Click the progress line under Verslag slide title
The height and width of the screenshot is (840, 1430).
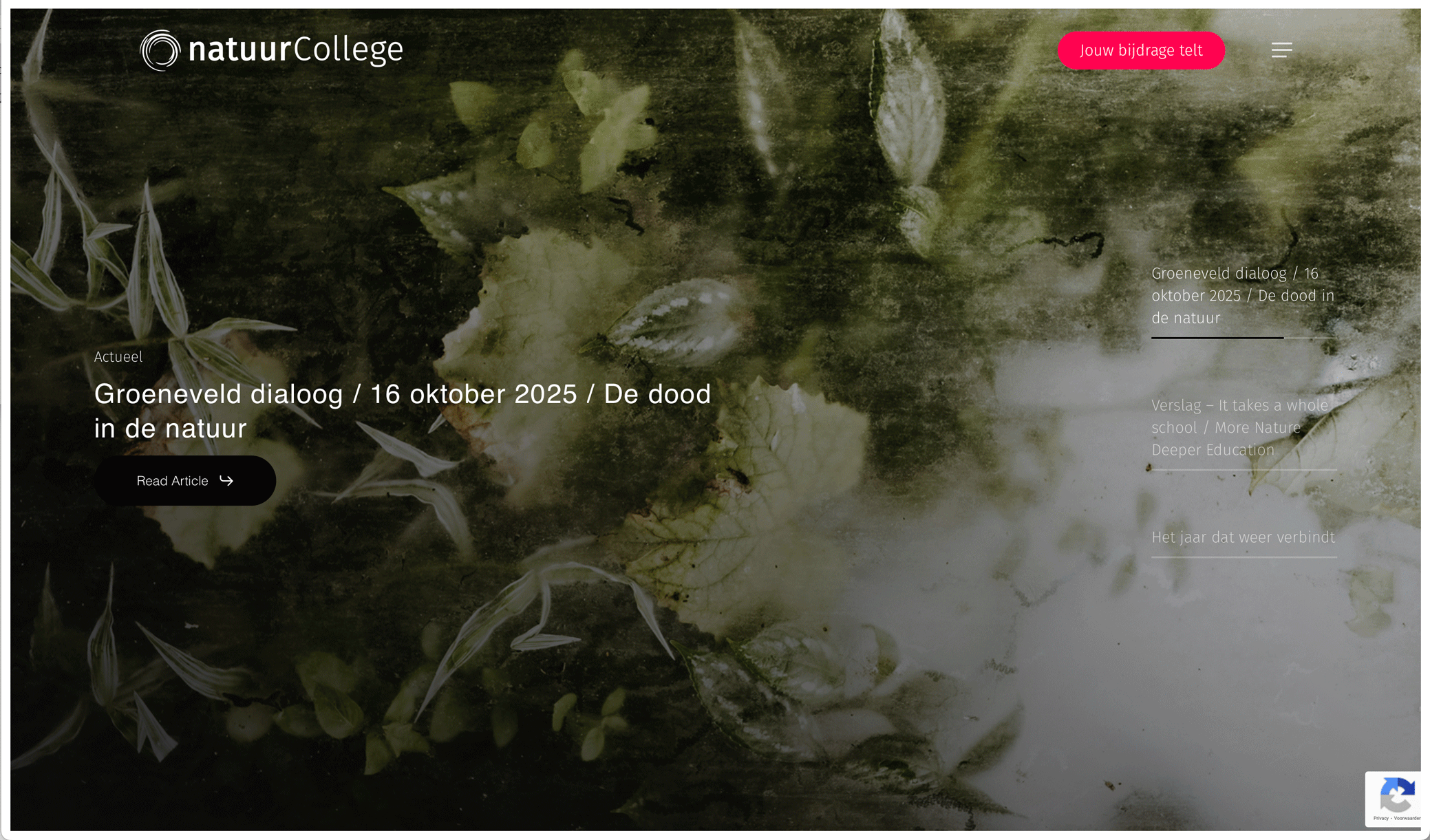click(1244, 470)
